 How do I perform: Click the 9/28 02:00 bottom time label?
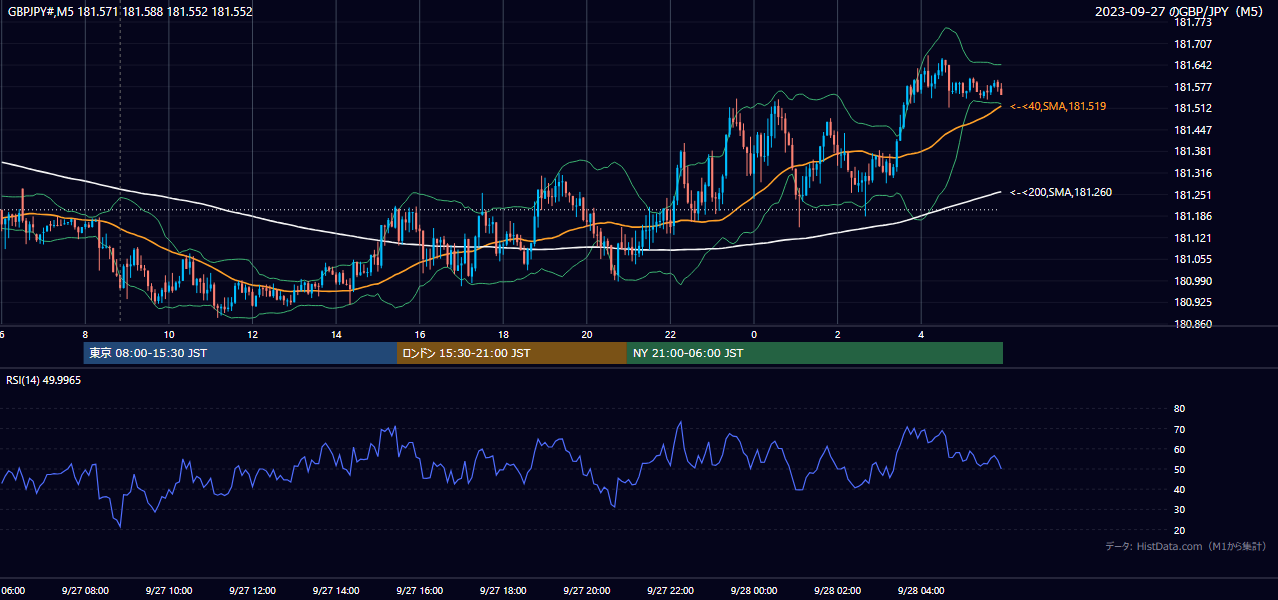pyautogui.click(x=837, y=591)
